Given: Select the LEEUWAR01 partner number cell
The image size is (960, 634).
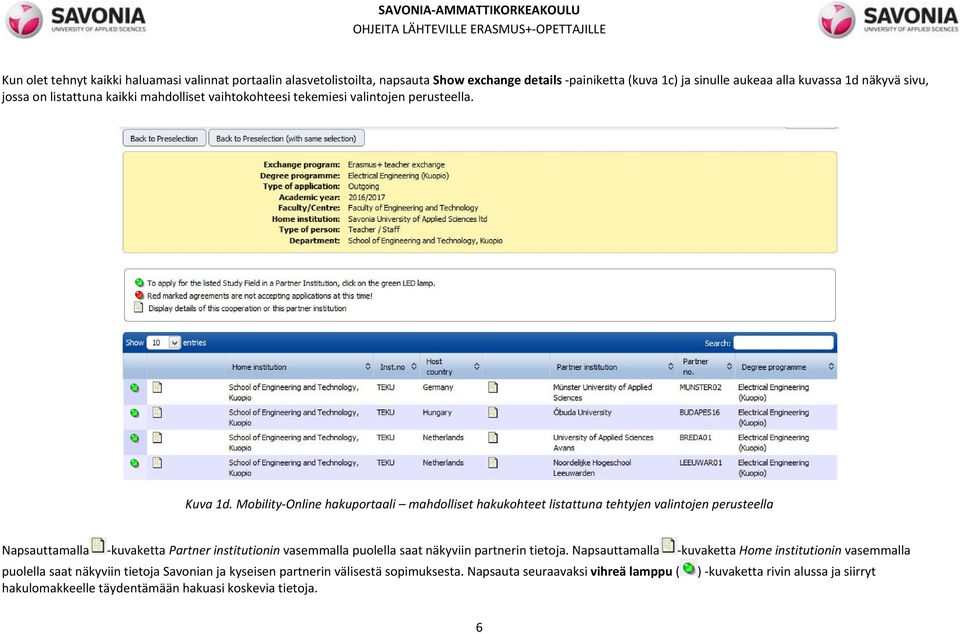Looking at the screenshot, I should click(x=701, y=463).
